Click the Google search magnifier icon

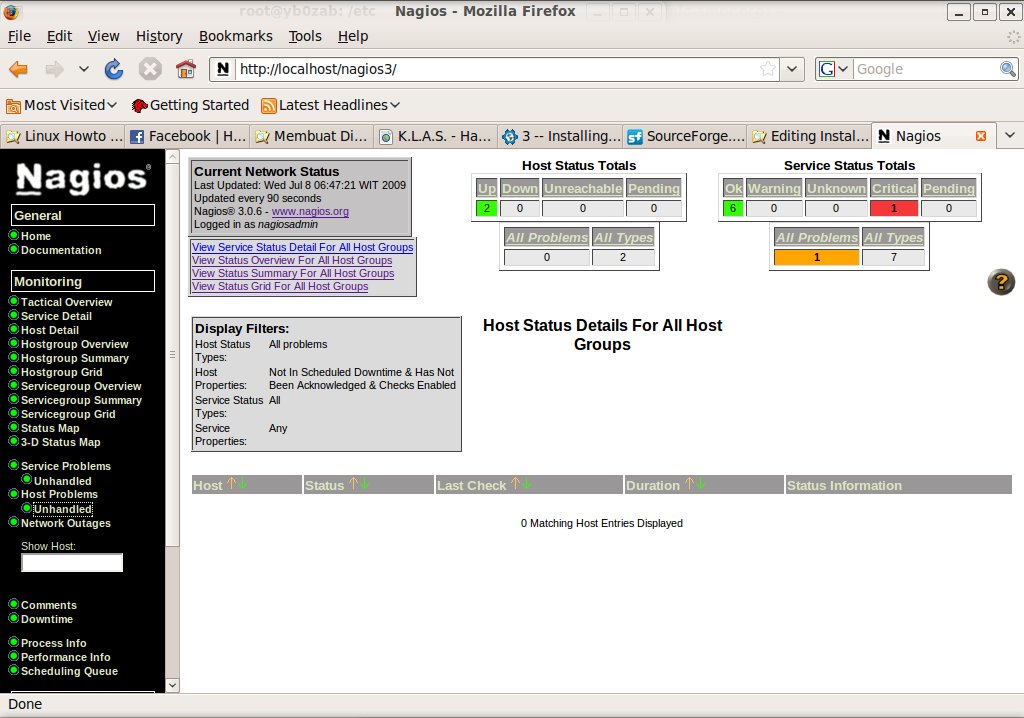[x=1008, y=69]
